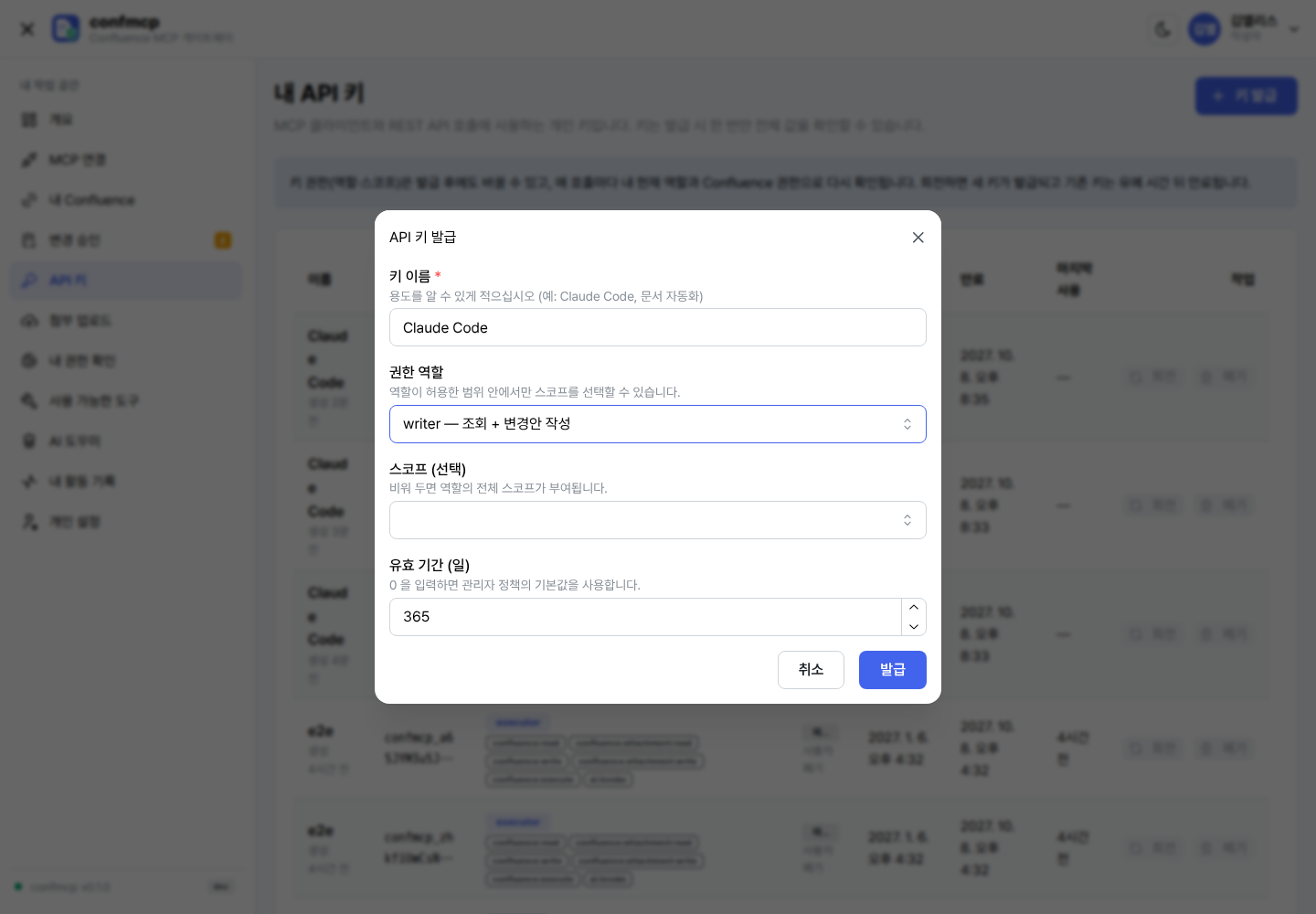Screen dimensions: 1316x914
Task: Select API 키 in the sidebar
Action: tap(126, 281)
